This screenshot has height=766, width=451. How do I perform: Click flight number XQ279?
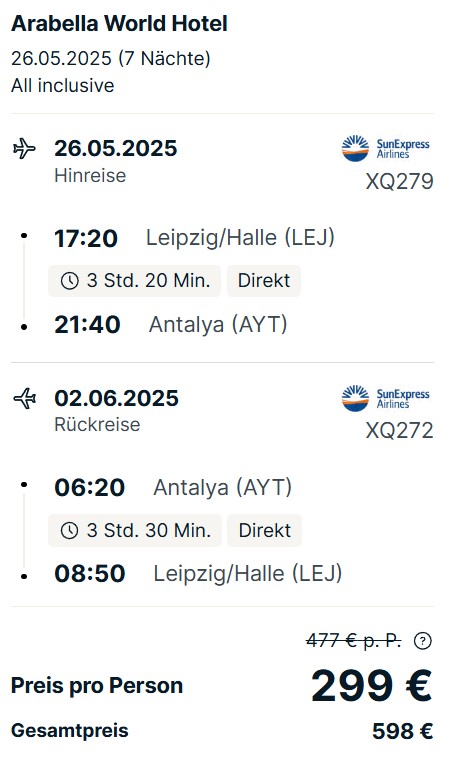pyautogui.click(x=399, y=181)
